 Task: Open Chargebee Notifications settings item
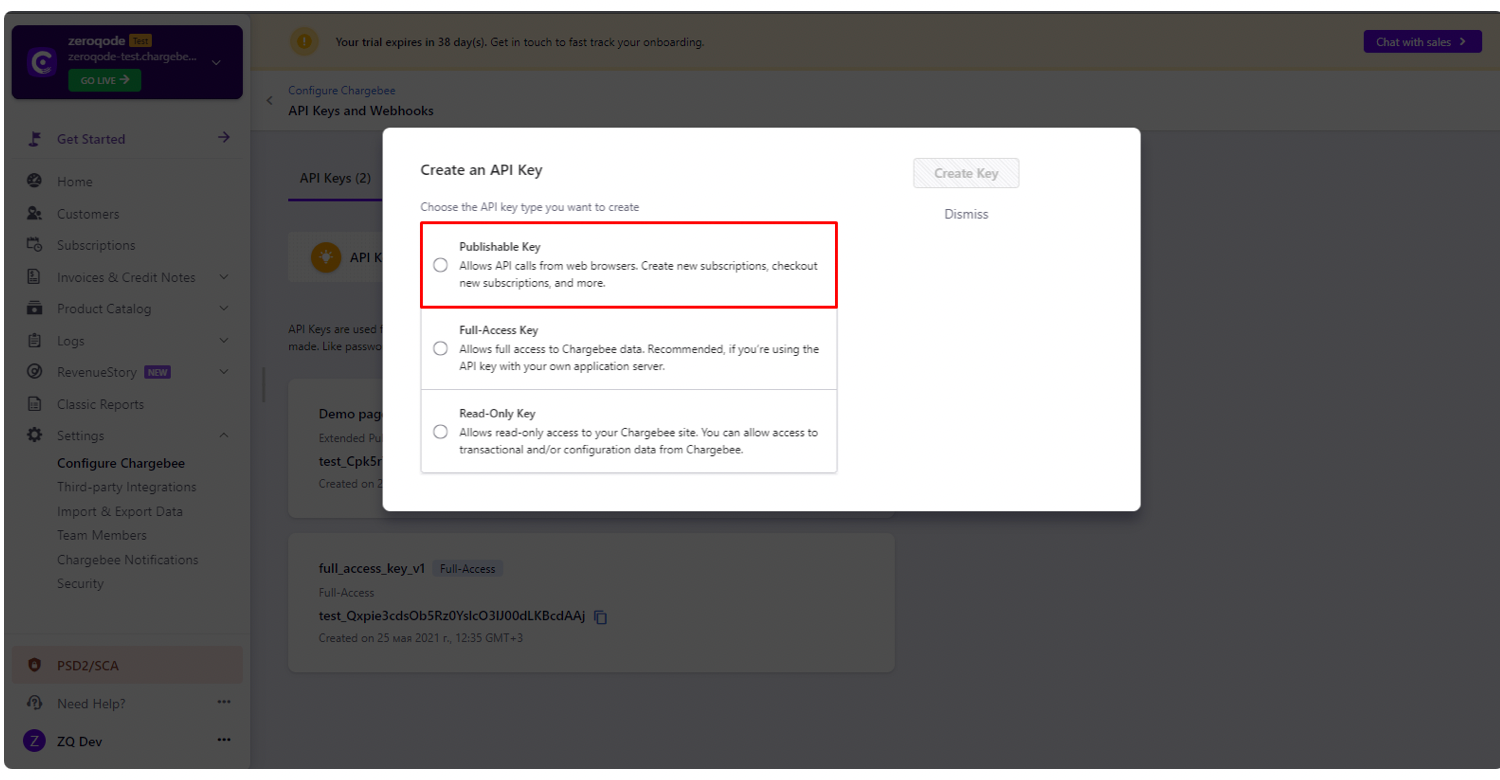pyautogui.click(x=128, y=560)
